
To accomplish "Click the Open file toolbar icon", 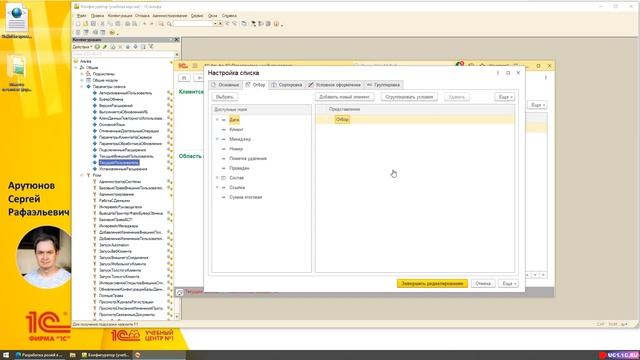I will click(85, 24).
